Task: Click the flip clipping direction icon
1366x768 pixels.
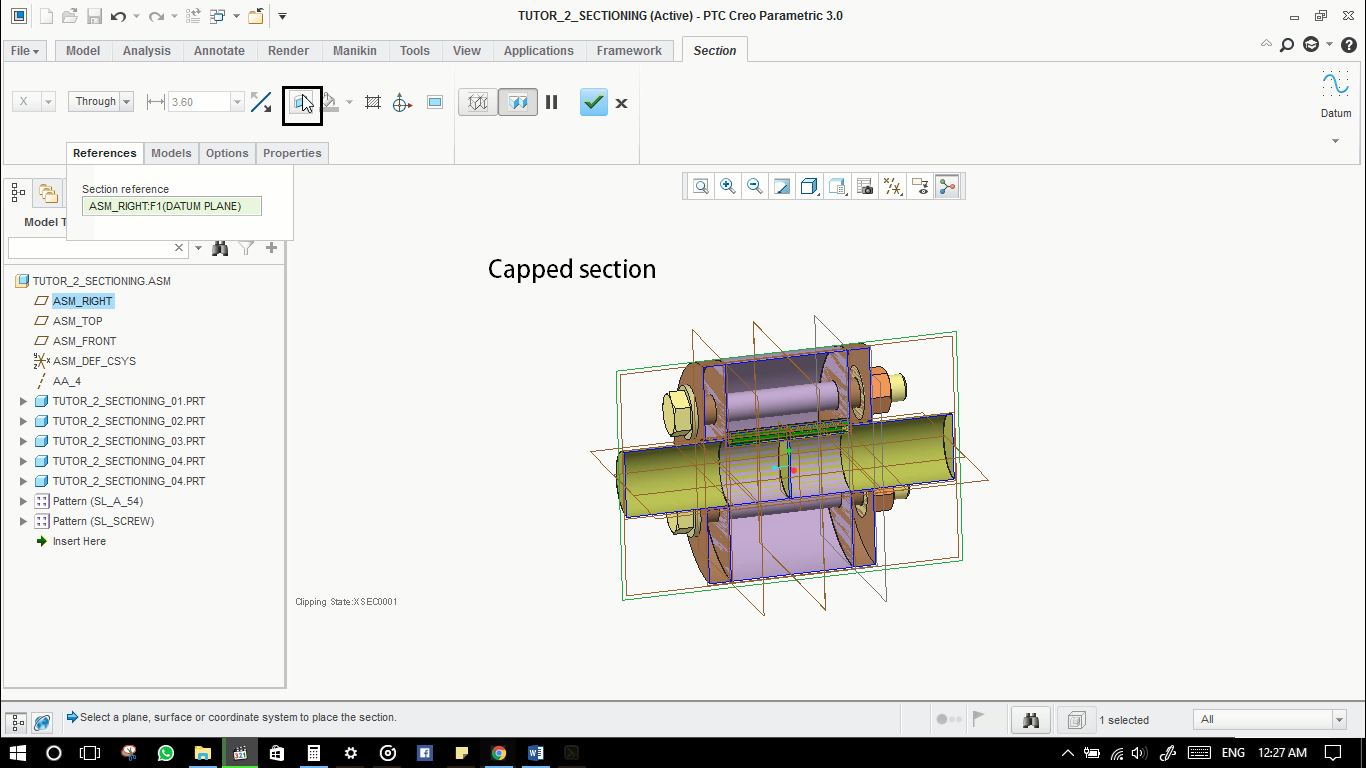Action: click(x=261, y=102)
